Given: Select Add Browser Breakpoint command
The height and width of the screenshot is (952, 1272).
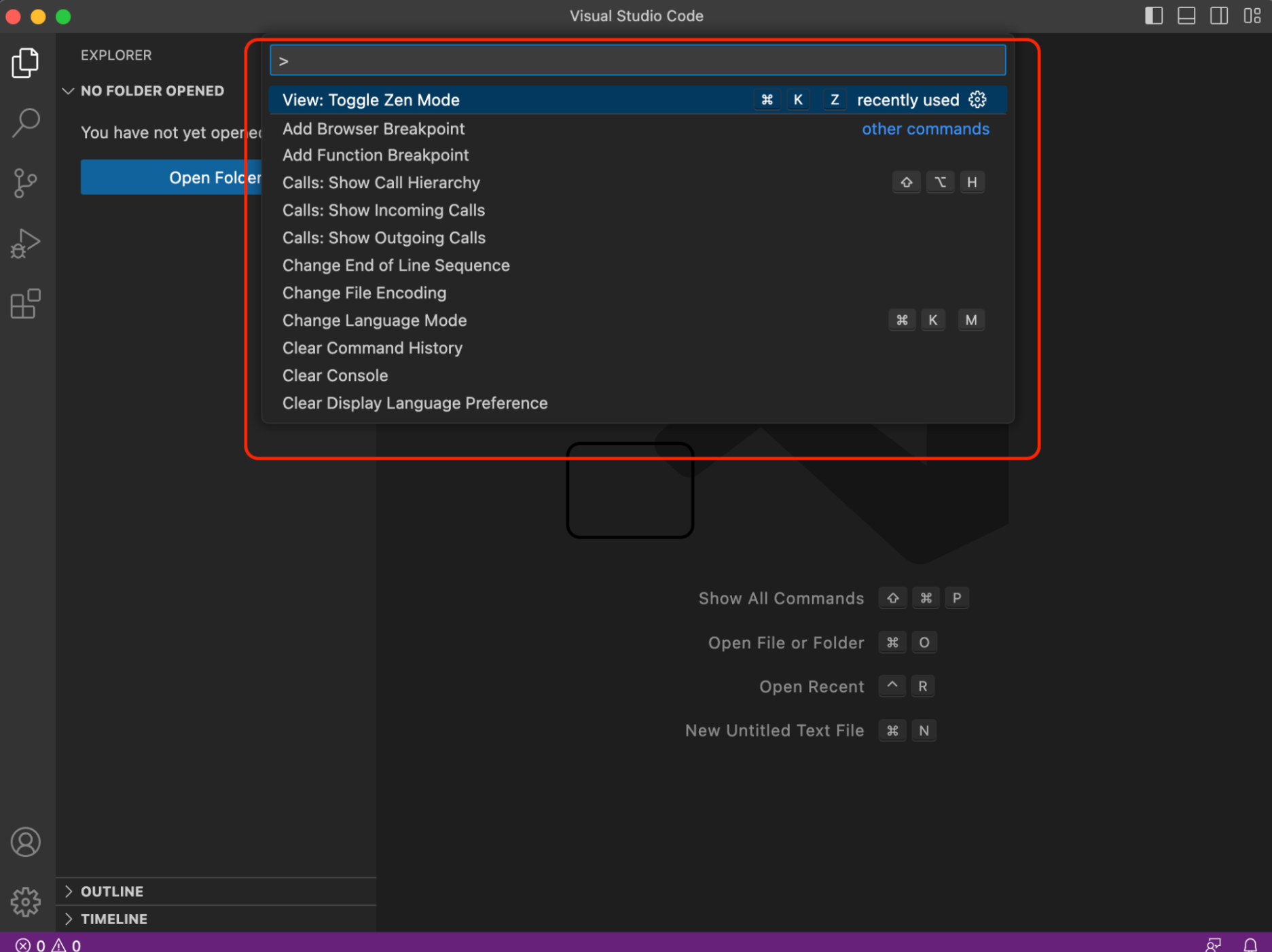Looking at the screenshot, I should click(x=638, y=128).
